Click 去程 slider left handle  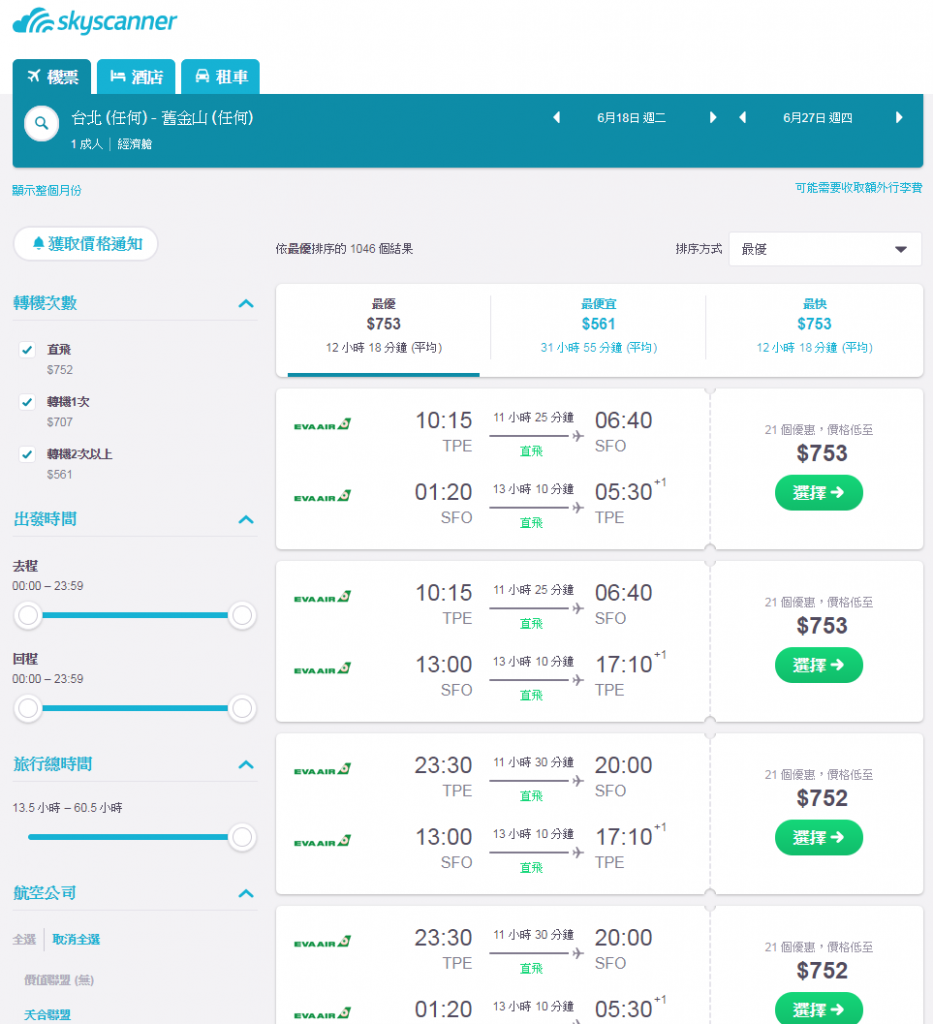click(28, 615)
